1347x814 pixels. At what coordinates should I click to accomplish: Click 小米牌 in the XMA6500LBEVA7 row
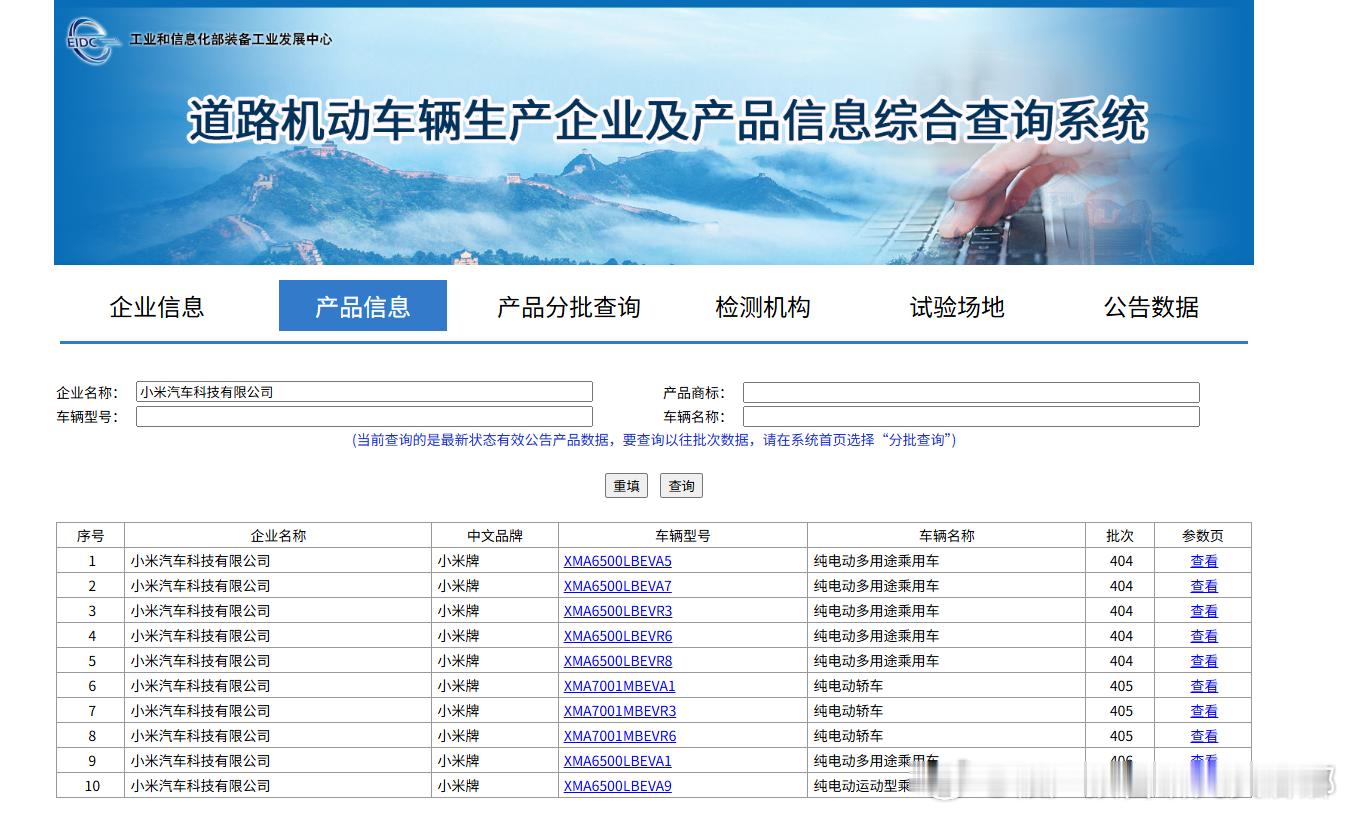(458, 586)
